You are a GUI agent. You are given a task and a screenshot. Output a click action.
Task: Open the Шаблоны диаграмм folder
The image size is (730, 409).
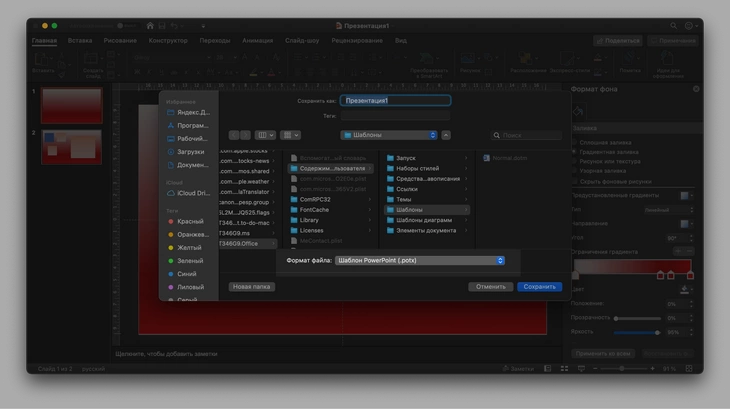coord(427,220)
